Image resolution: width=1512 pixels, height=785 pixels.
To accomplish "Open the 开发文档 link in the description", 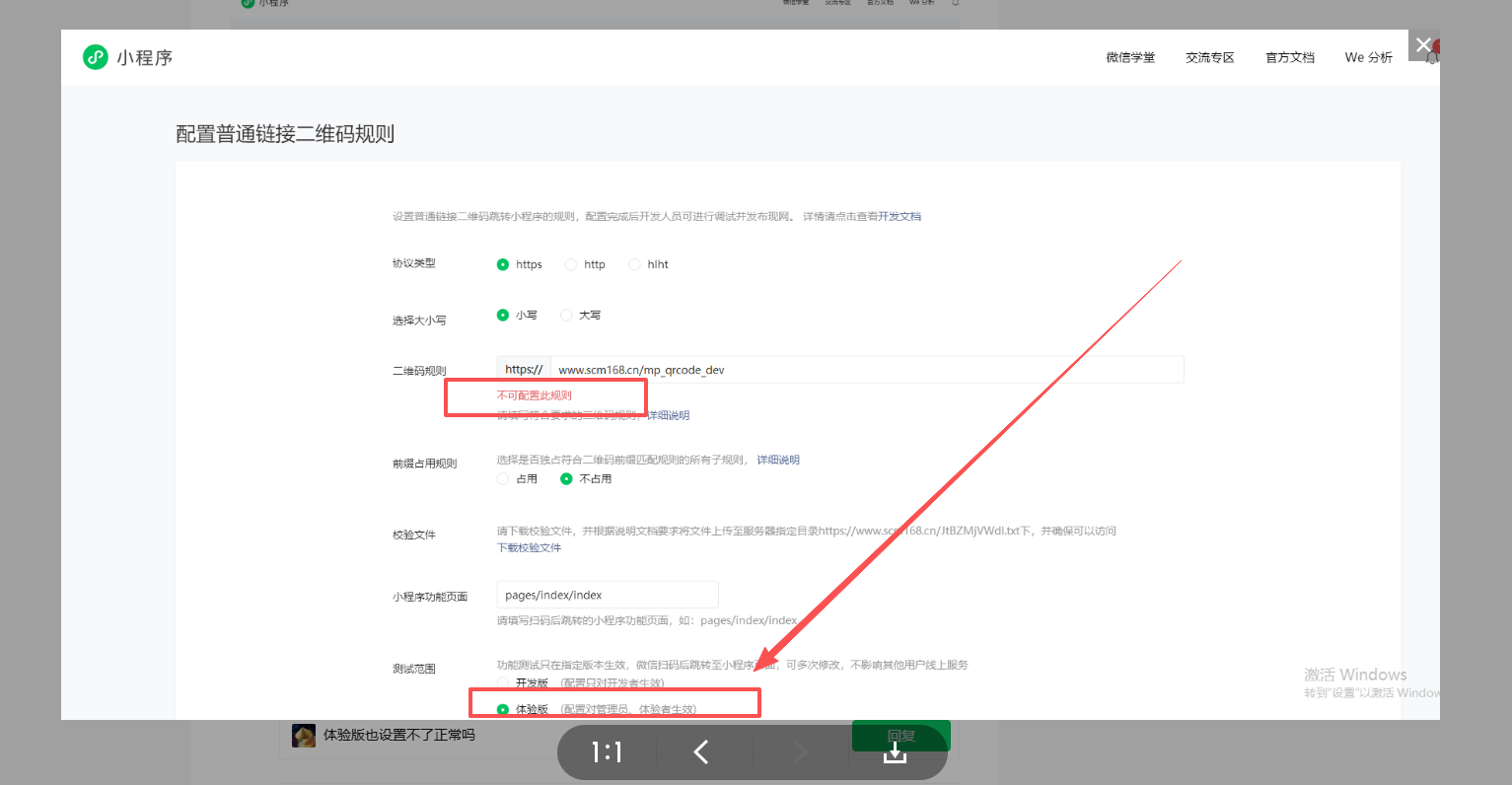I will (x=900, y=216).
